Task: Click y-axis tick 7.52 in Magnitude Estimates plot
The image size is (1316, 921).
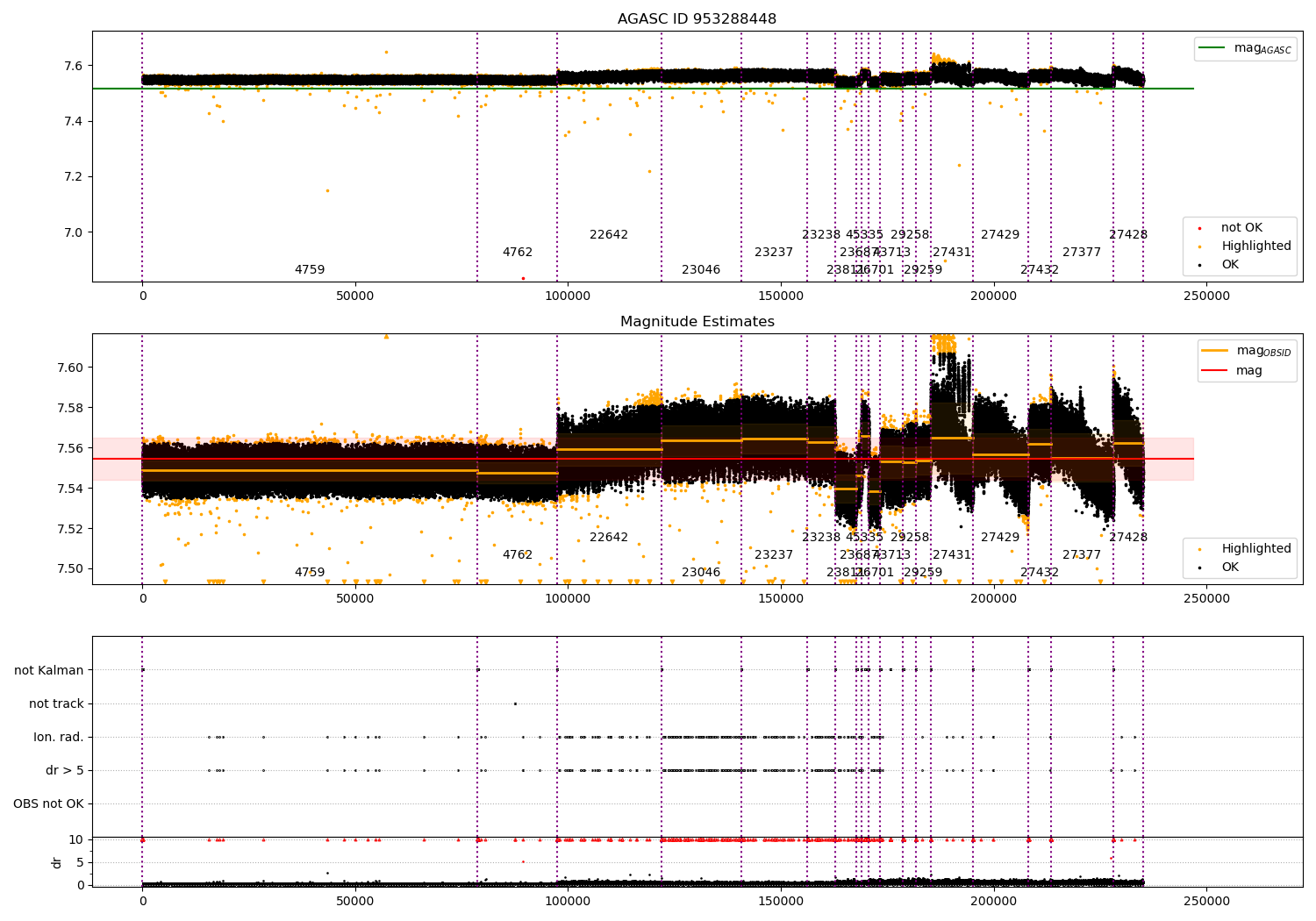Action: pyautogui.click(x=69, y=529)
